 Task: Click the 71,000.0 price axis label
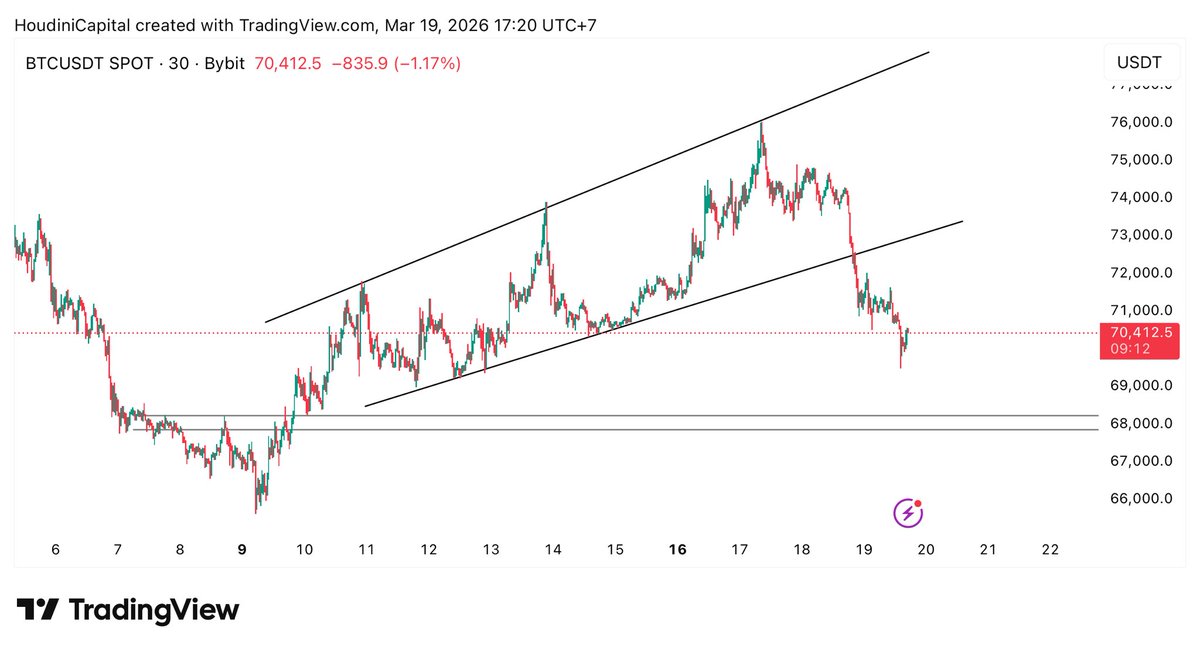(x=1141, y=310)
